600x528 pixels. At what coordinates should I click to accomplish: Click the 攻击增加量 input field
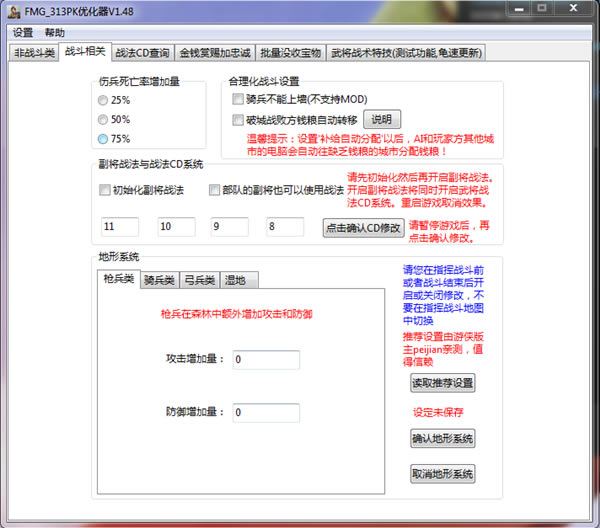pyautogui.click(x=265, y=360)
